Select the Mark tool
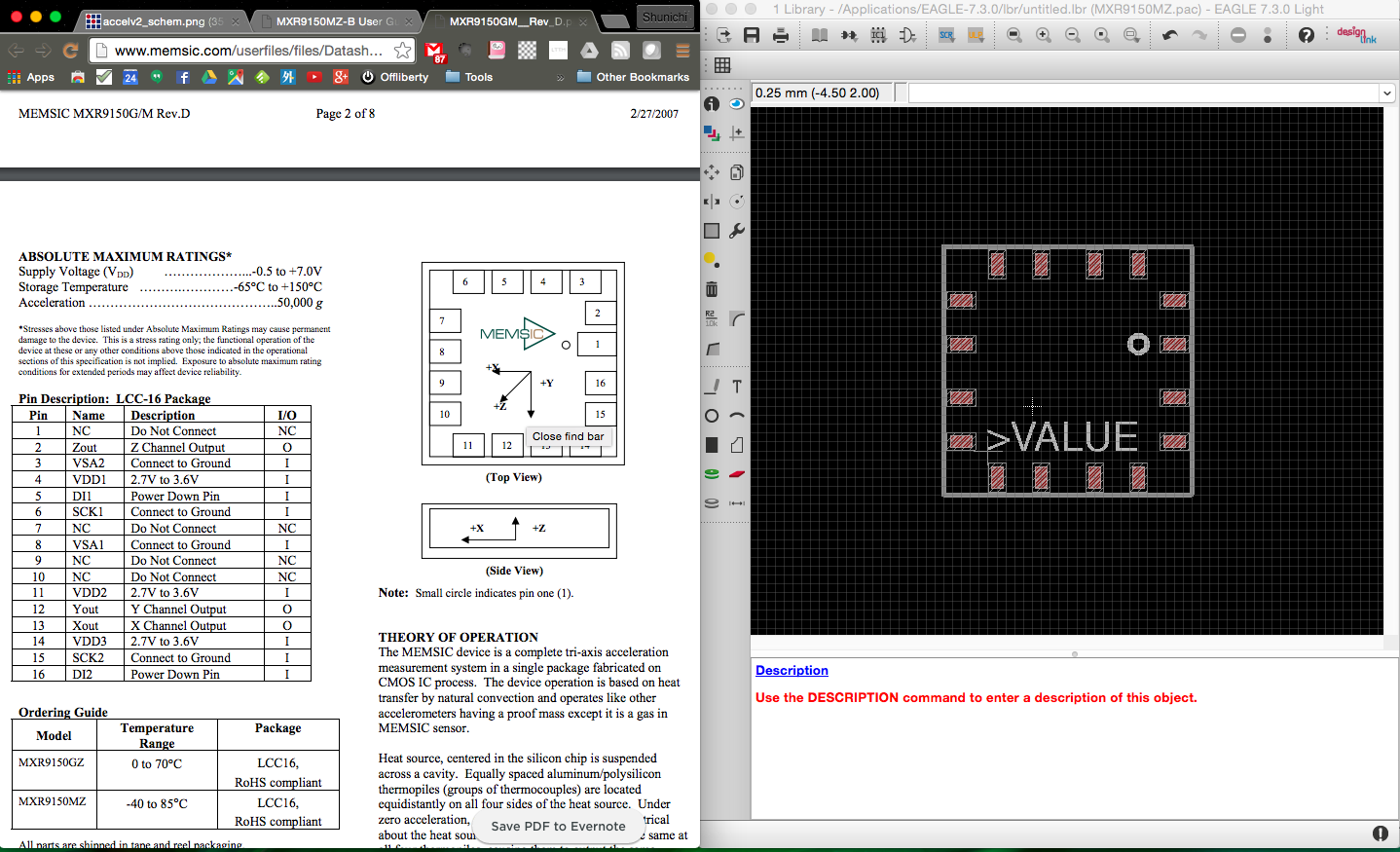 737,133
